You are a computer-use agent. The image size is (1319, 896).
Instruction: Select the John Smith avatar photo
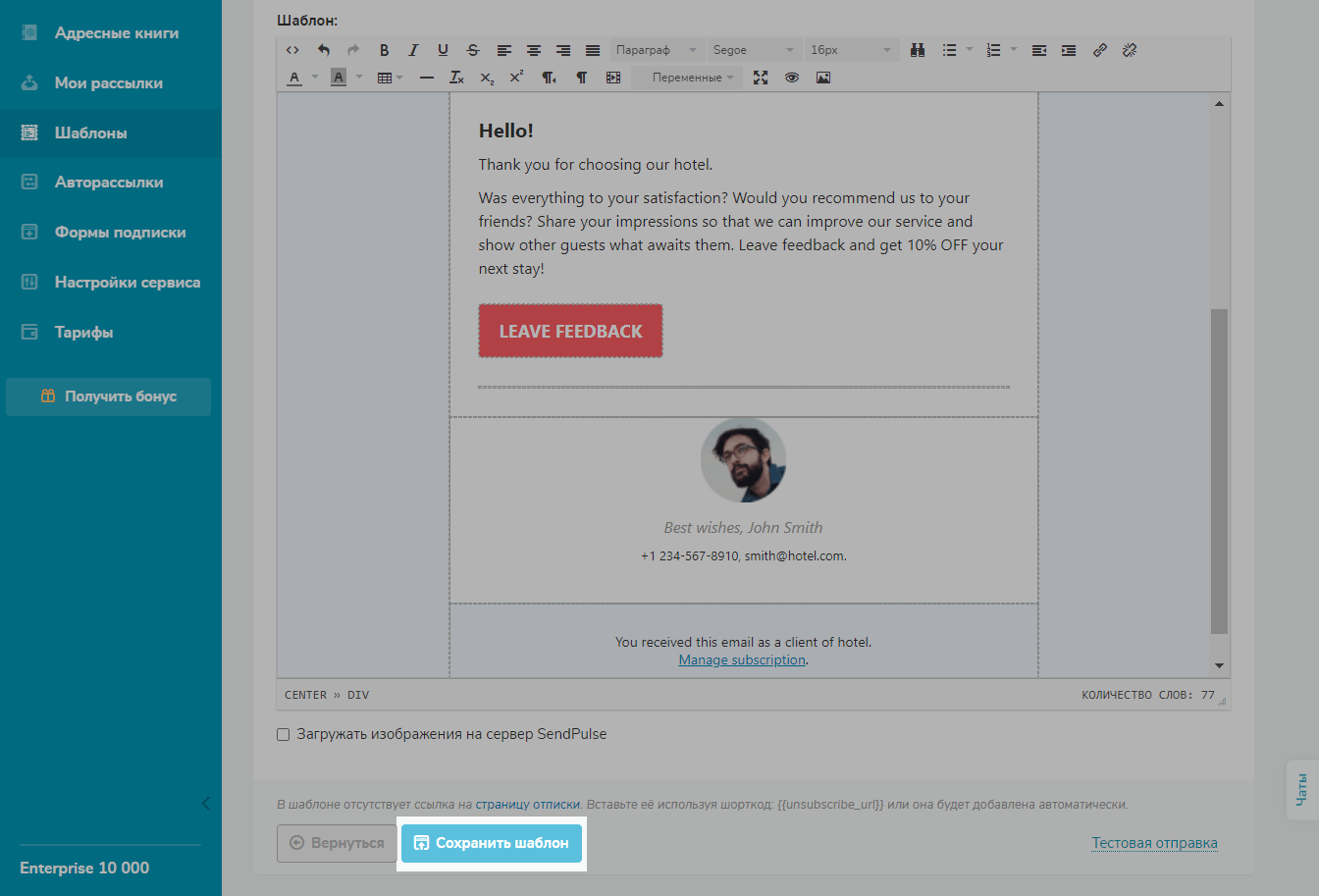tap(743, 460)
